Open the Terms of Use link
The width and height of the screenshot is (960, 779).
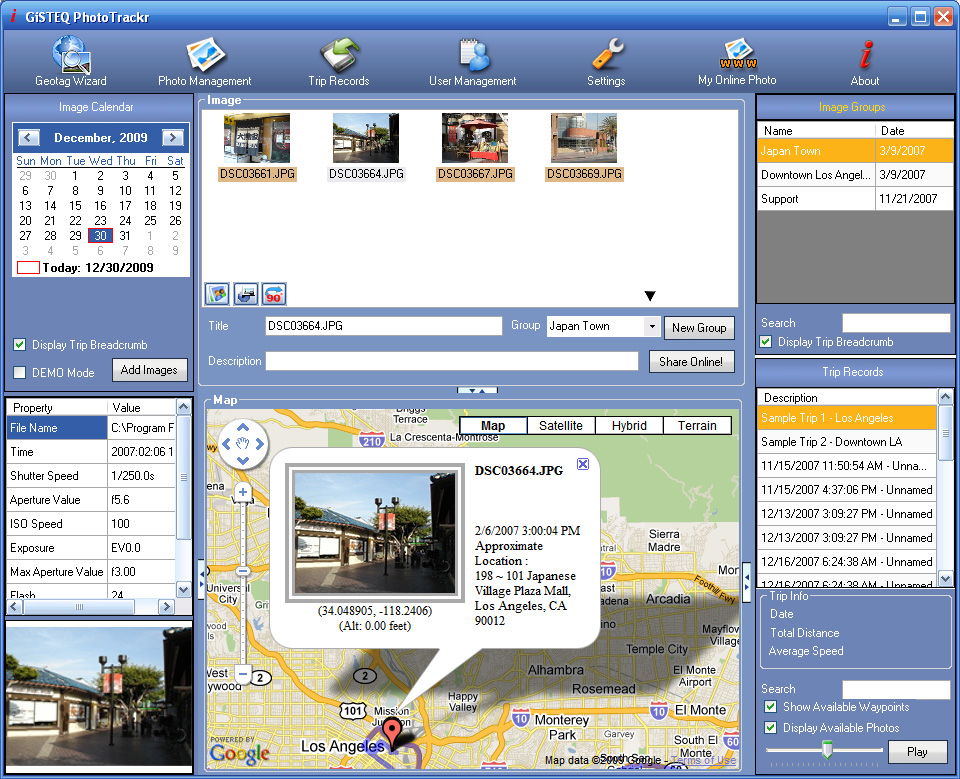click(x=703, y=760)
